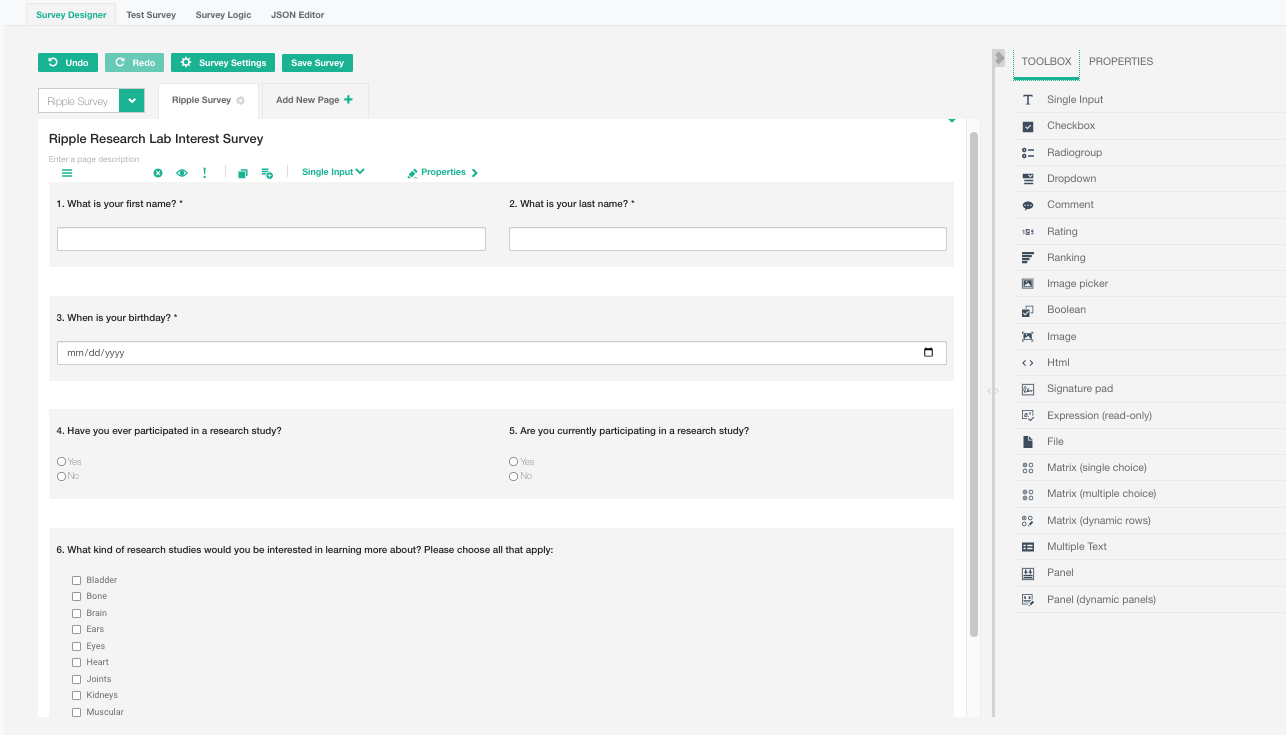Image resolution: width=1286 pixels, height=735 pixels.
Task: Open the Survey Logic tab
Action: pos(223,15)
